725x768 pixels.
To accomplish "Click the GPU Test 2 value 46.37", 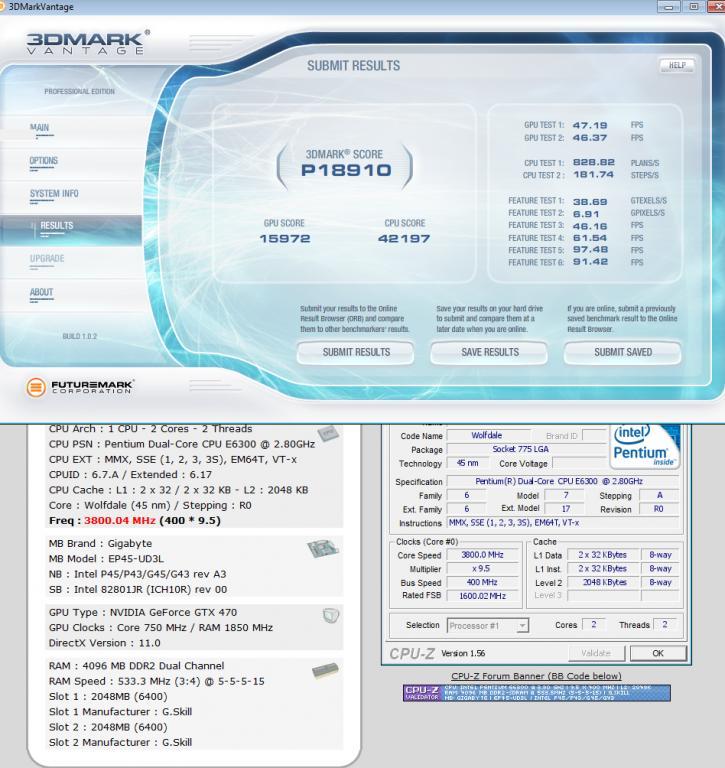I will click(590, 138).
